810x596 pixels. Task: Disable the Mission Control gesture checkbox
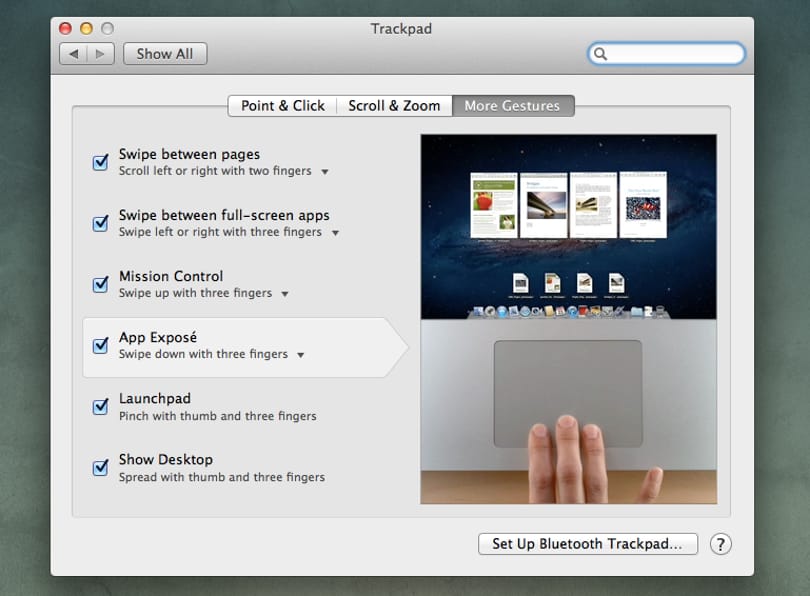(x=100, y=284)
